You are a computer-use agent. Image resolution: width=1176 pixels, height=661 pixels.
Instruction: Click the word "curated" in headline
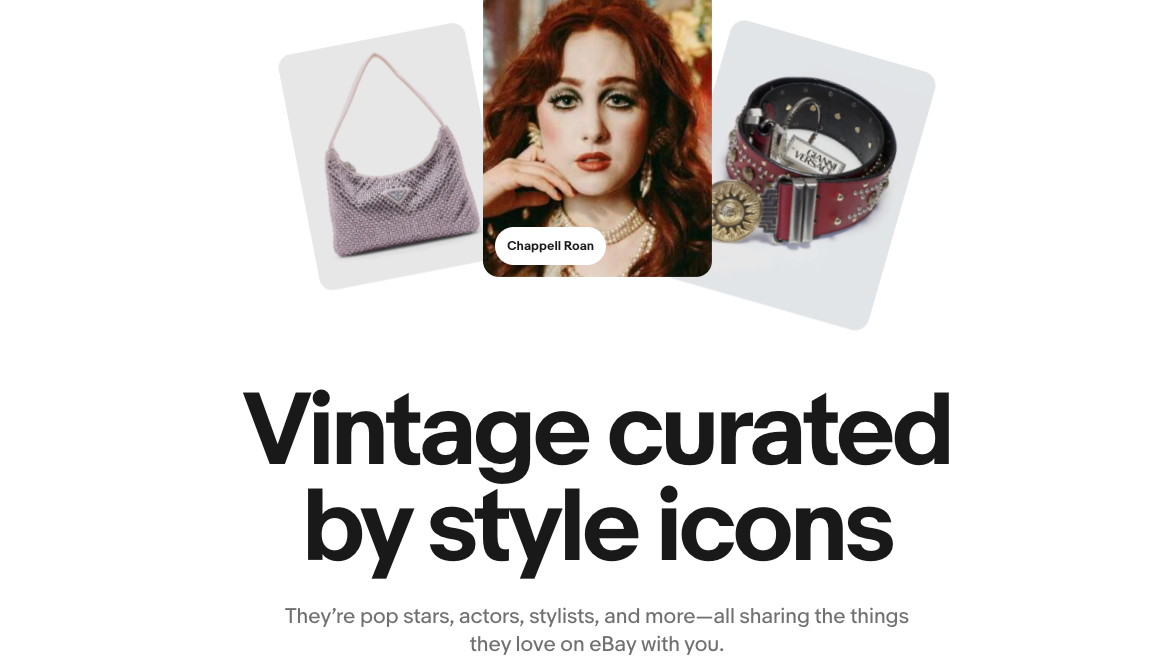click(x=780, y=429)
